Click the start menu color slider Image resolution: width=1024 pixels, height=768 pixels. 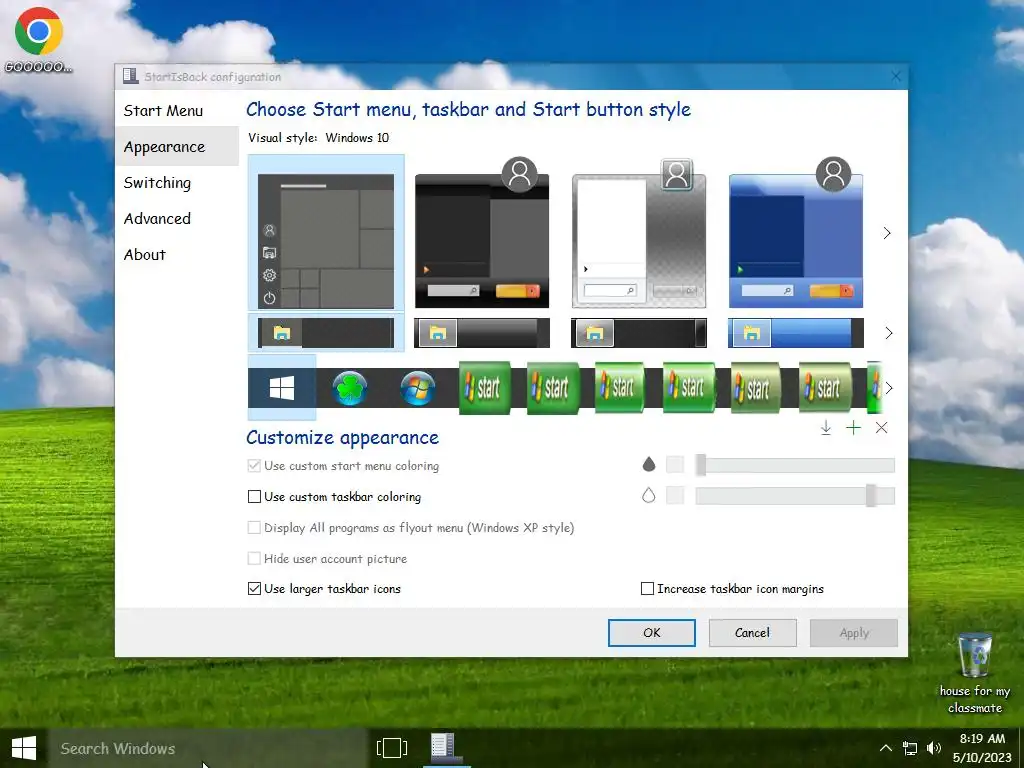point(795,465)
